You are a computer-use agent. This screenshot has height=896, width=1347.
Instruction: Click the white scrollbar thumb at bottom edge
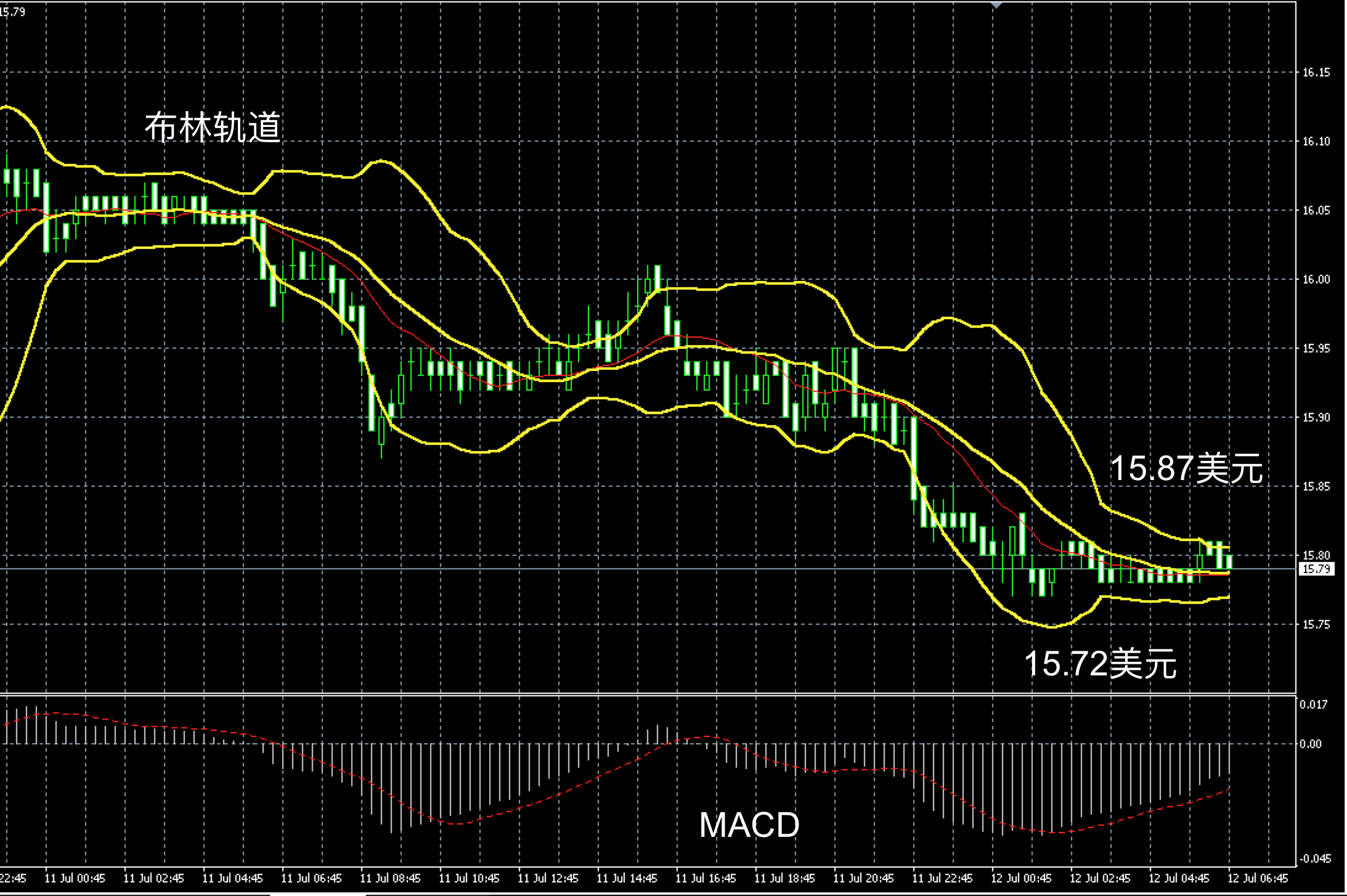pyautogui.click(x=318, y=894)
